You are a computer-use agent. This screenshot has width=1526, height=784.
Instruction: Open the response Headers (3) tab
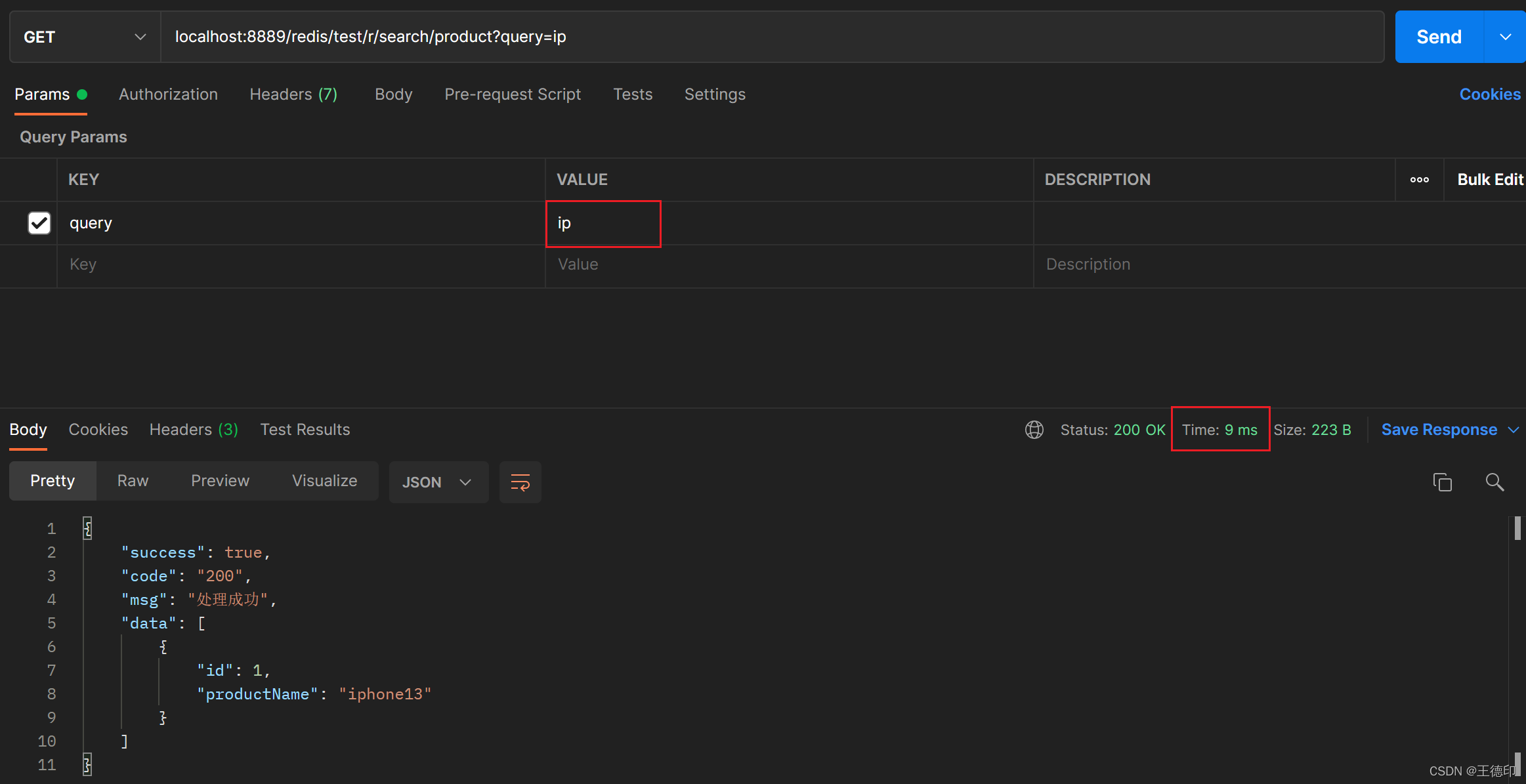point(194,430)
